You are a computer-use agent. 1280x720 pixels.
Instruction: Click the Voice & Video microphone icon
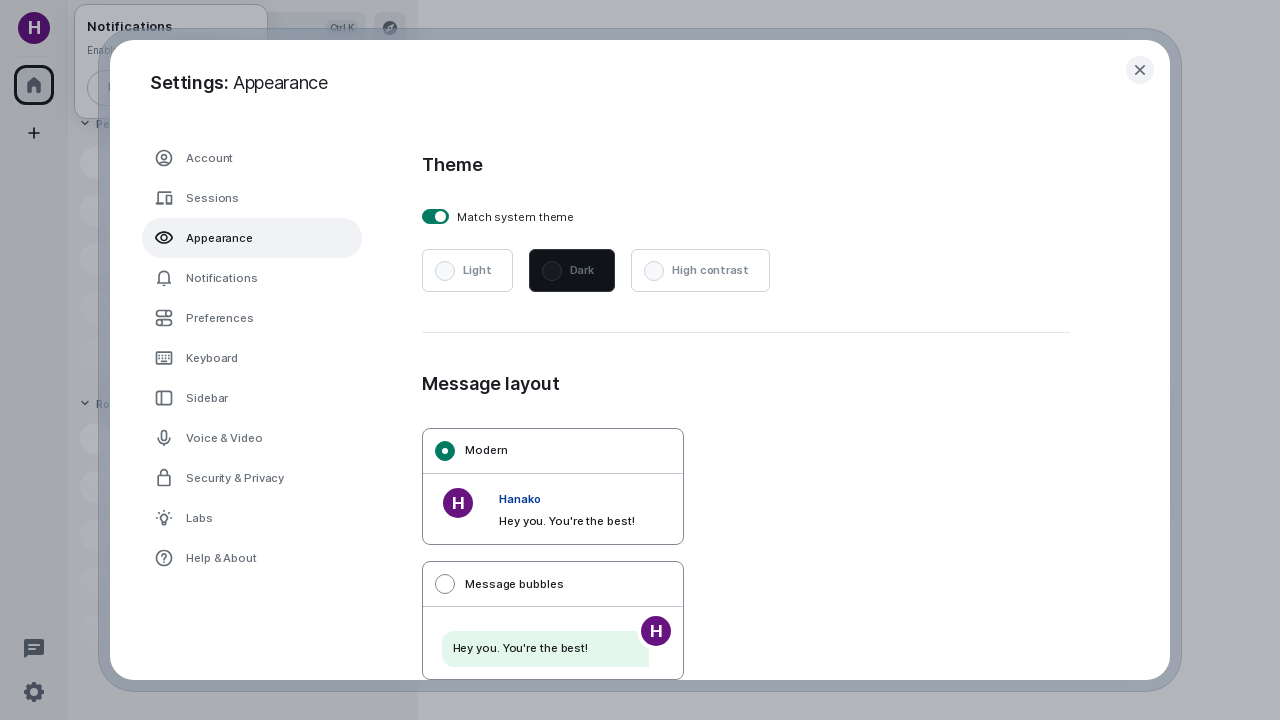coord(164,438)
